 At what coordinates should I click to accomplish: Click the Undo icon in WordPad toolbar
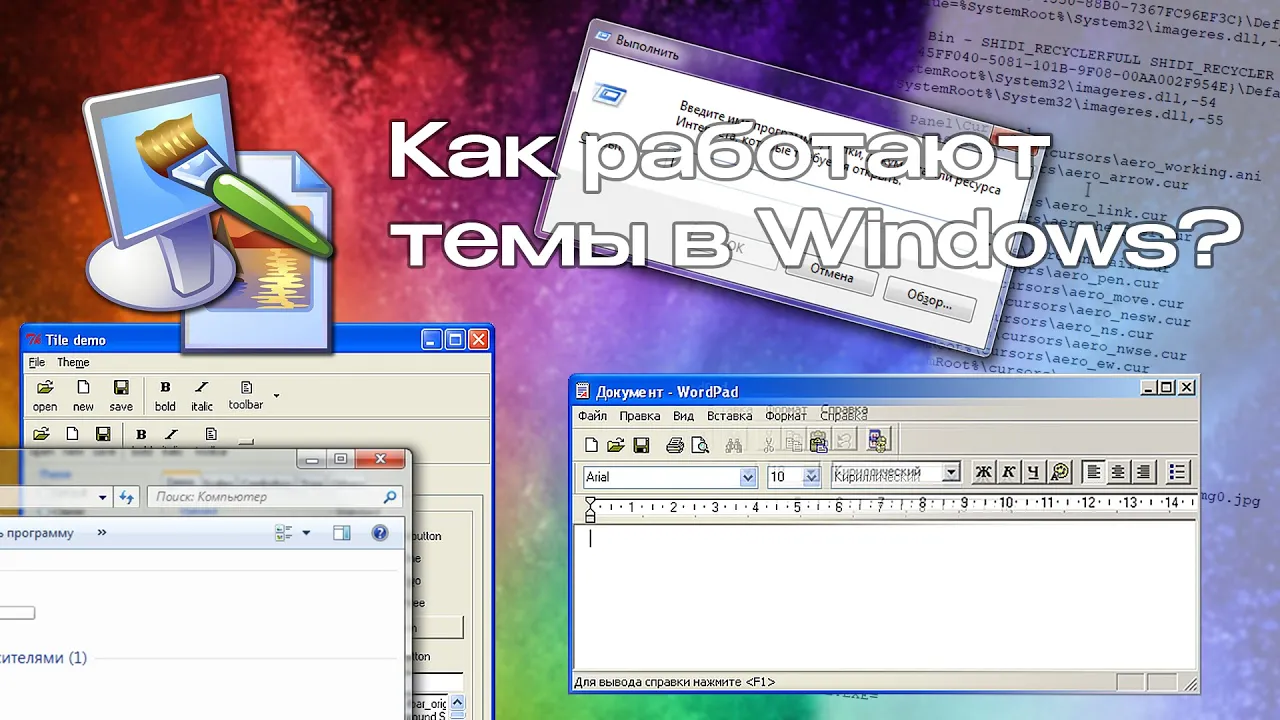844,441
